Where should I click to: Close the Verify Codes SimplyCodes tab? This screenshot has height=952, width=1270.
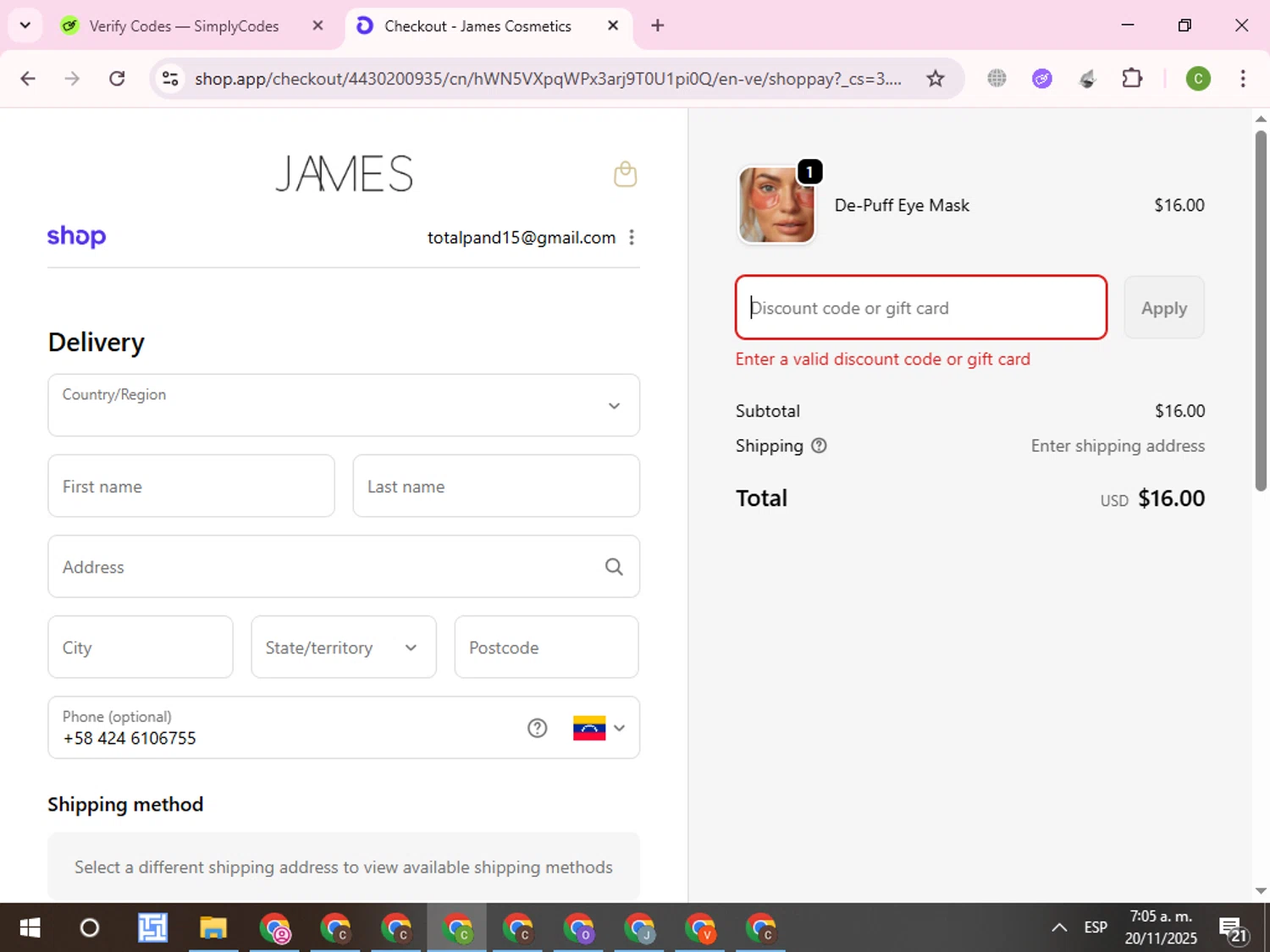click(x=317, y=25)
